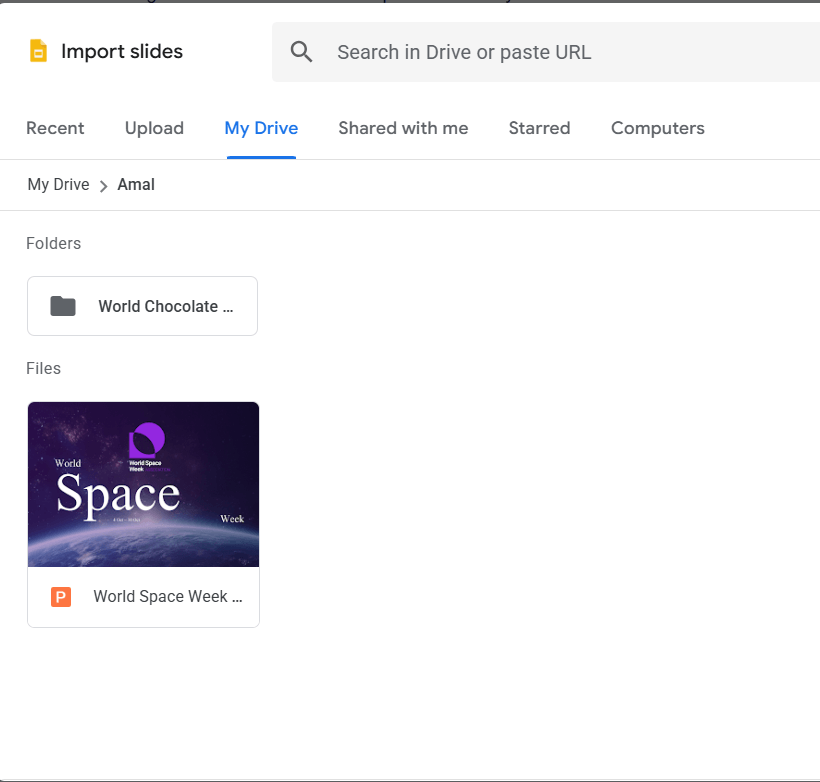820x782 pixels.
Task: Click the breadcrumb chevron arrow after My Drive
Action: [103, 186]
